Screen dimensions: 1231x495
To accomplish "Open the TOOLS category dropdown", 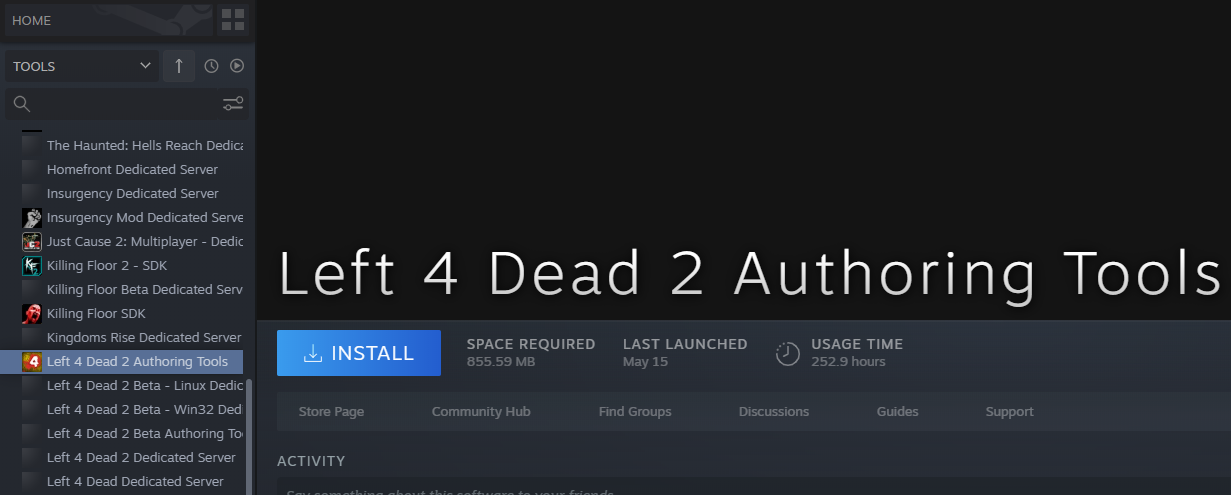I will click(x=81, y=66).
